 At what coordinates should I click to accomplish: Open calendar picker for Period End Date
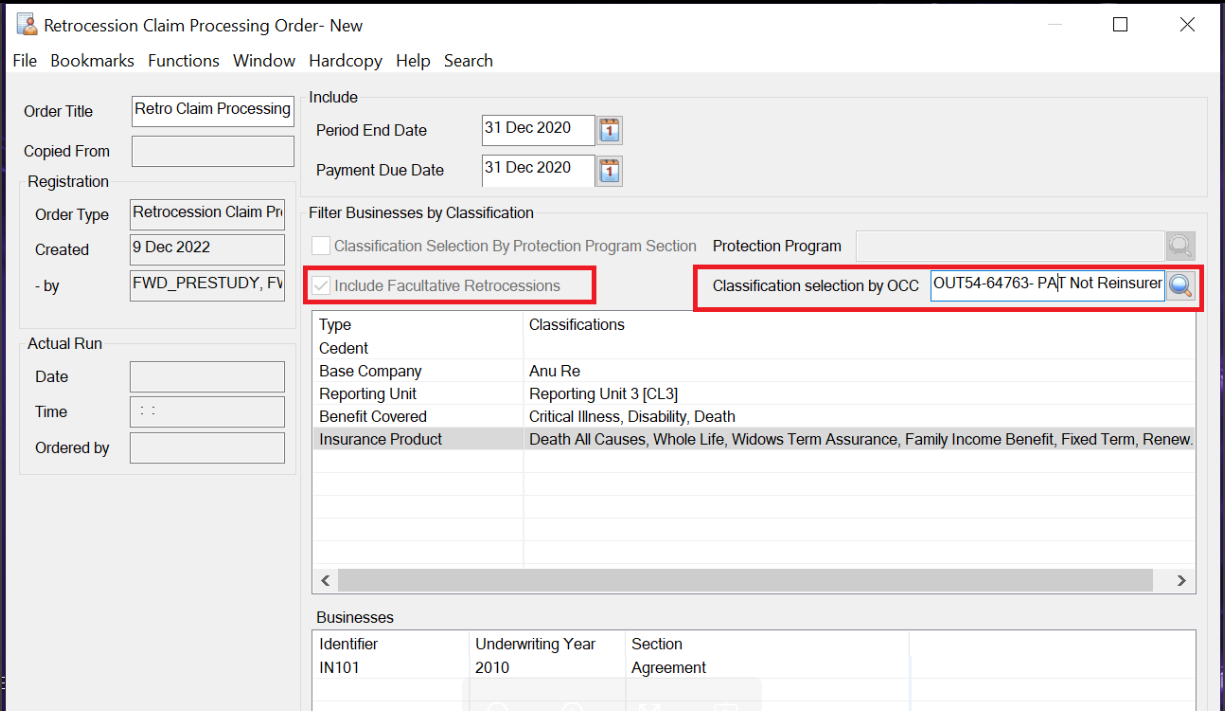point(609,130)
